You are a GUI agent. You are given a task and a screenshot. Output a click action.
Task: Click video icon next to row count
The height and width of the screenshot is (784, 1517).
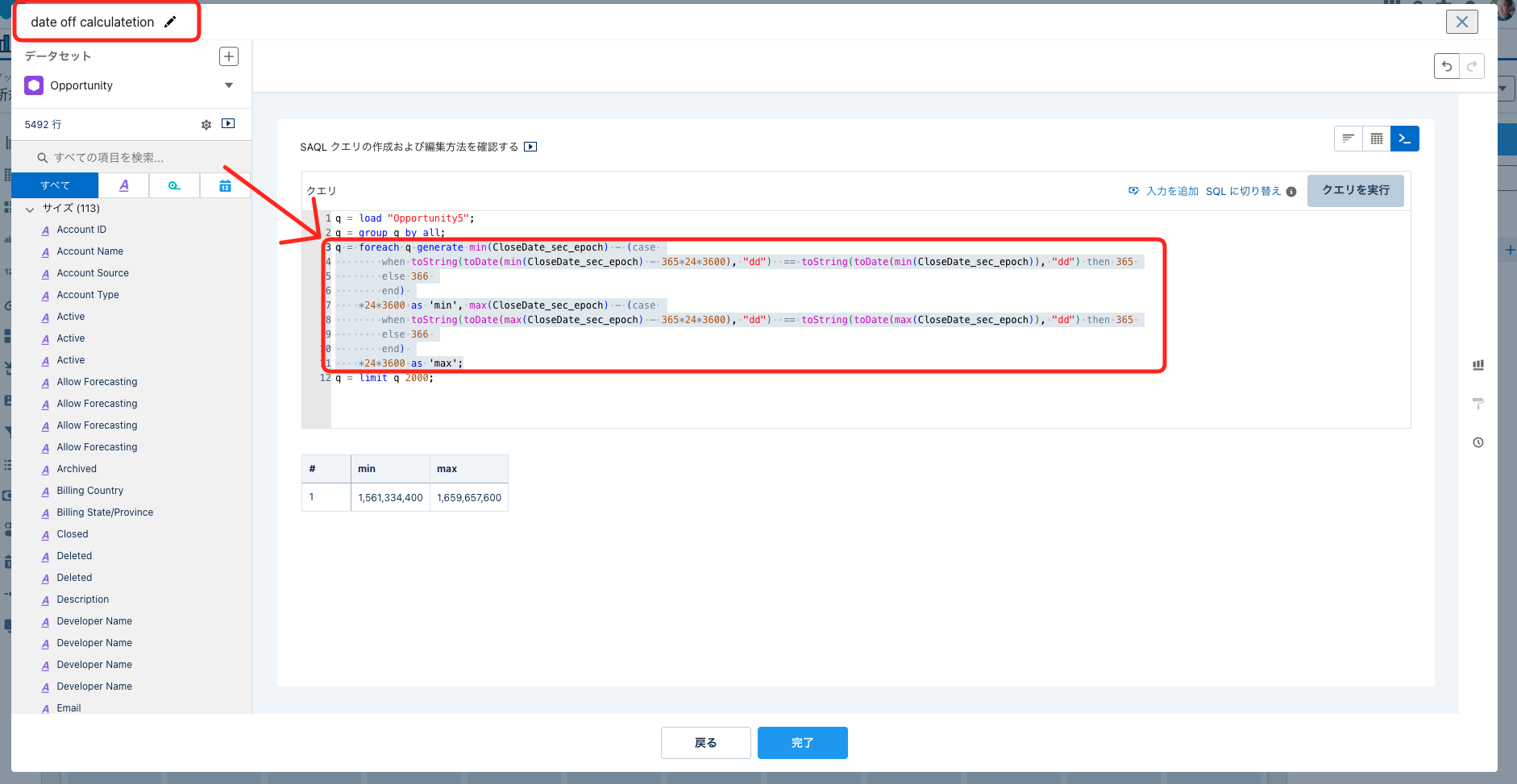tap(228, 124)
